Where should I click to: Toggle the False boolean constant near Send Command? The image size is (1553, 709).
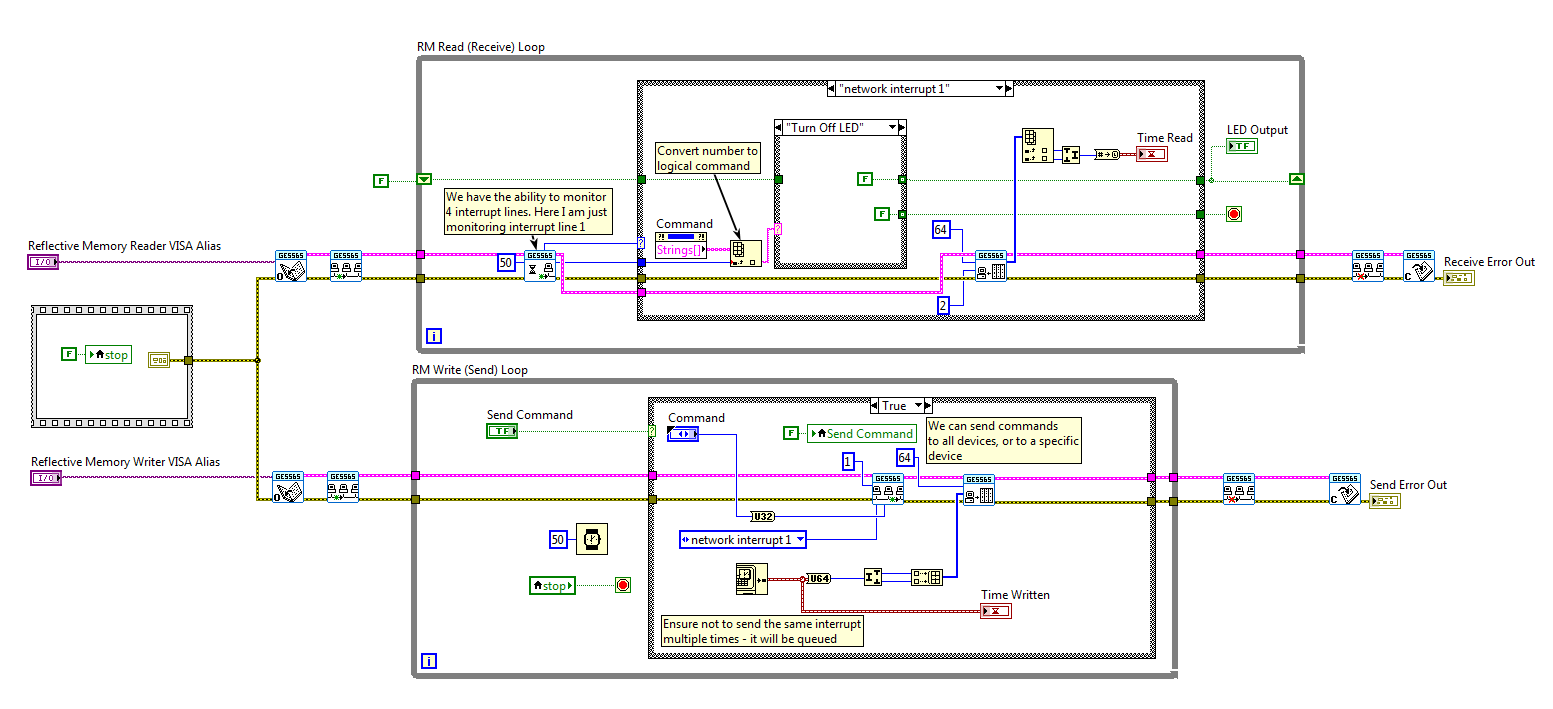[789, 433]
